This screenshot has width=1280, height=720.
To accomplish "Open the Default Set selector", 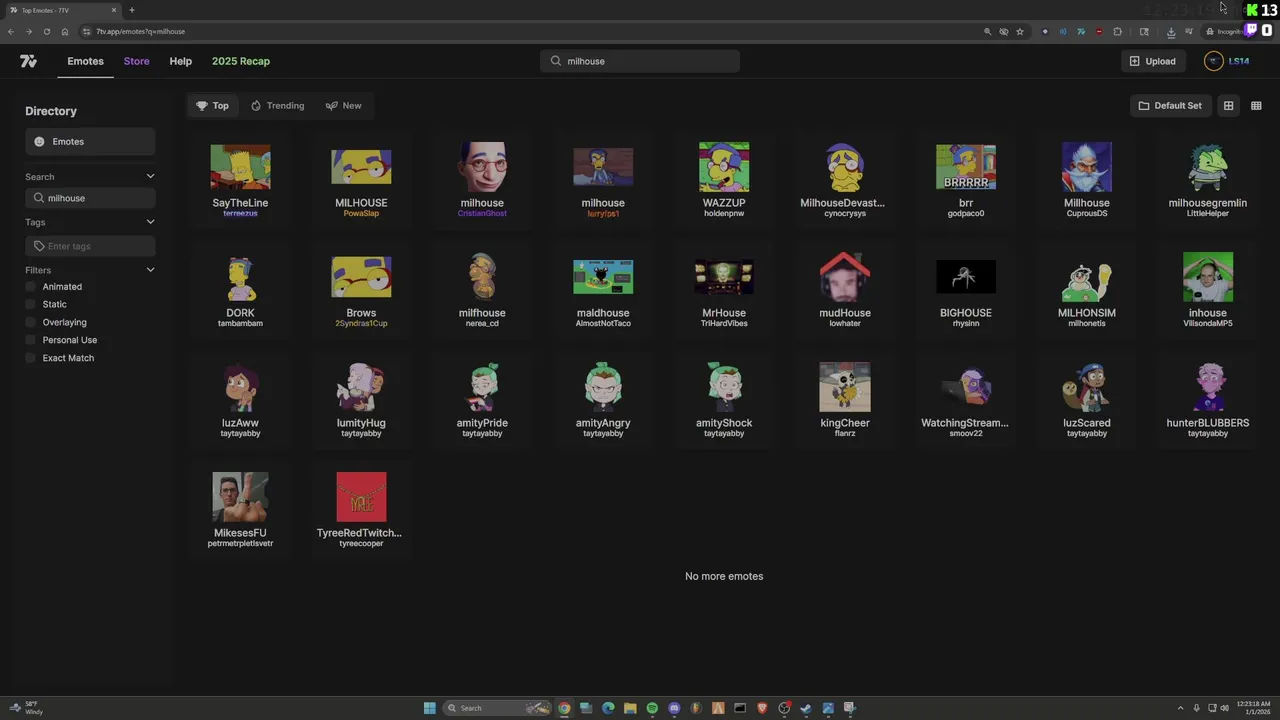I will pyautogui.click(x=1170, y=105).
